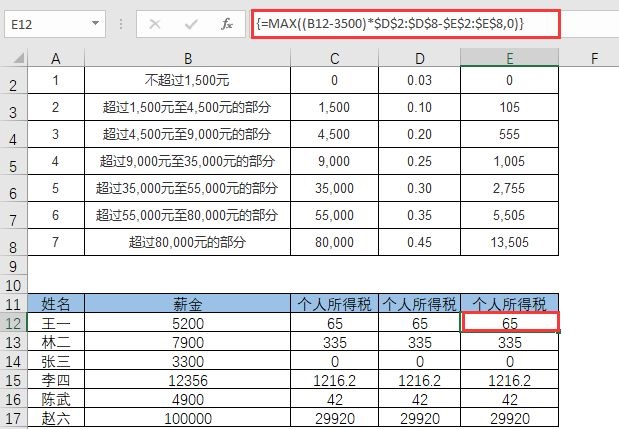Click cell containing 80,000

(x=334, y=242)
